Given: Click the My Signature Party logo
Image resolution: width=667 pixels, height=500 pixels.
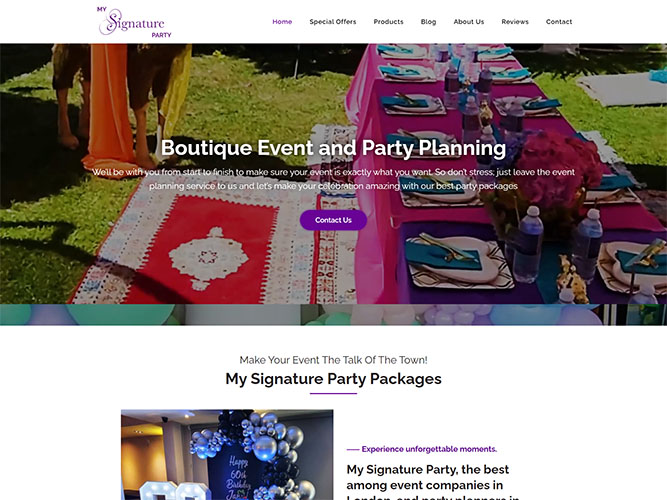Looking at the screenshot, I should [134, 22].
